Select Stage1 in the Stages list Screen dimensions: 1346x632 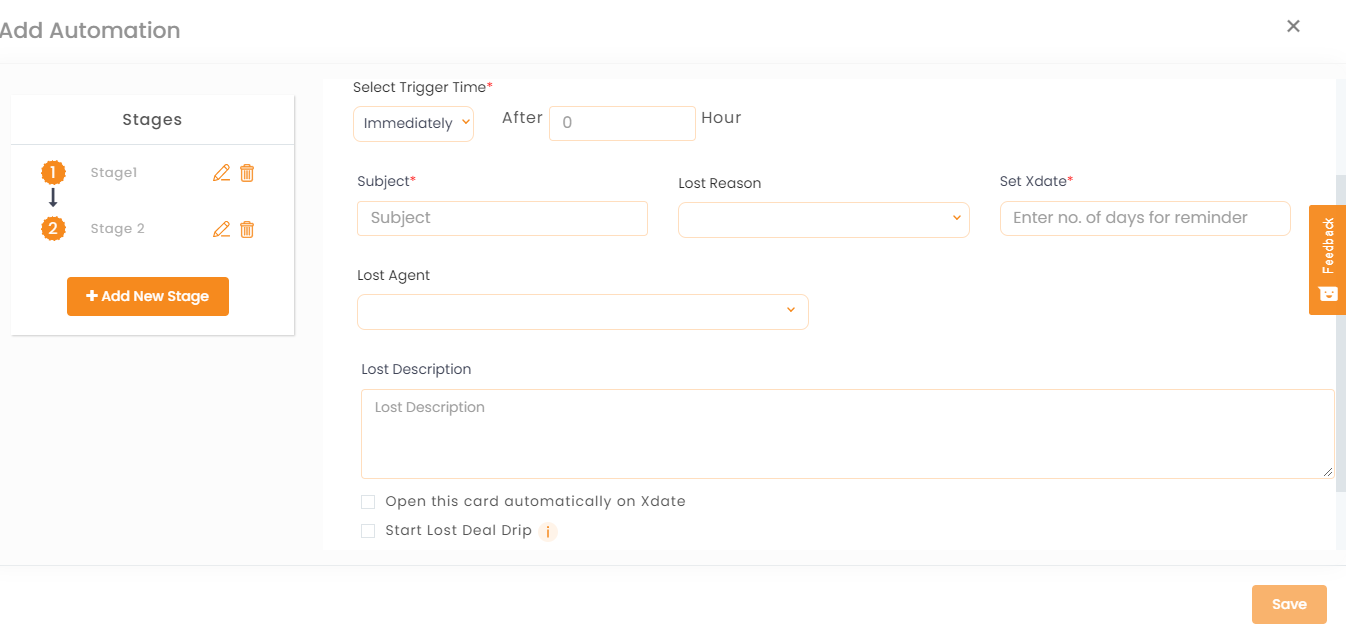click(x=113, y=173)
